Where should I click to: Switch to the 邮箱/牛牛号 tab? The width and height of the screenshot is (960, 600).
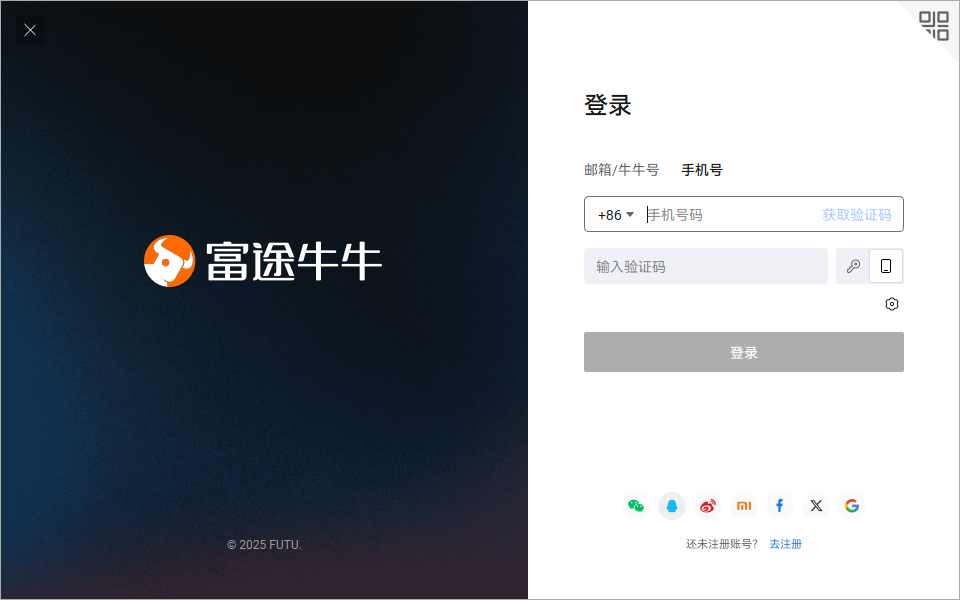pyautogui.click(x=621, y=170)
